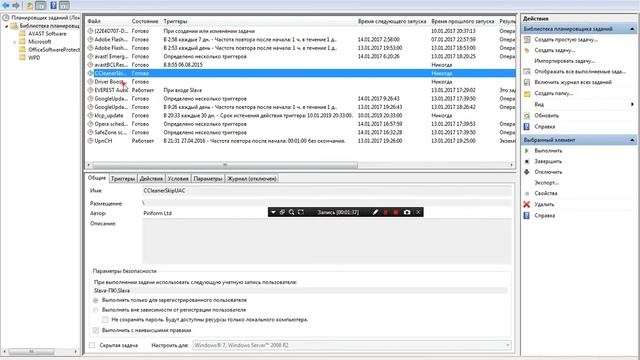Click the clock icon of the UpnCH task
640x360 pixels.
point(91,141)
